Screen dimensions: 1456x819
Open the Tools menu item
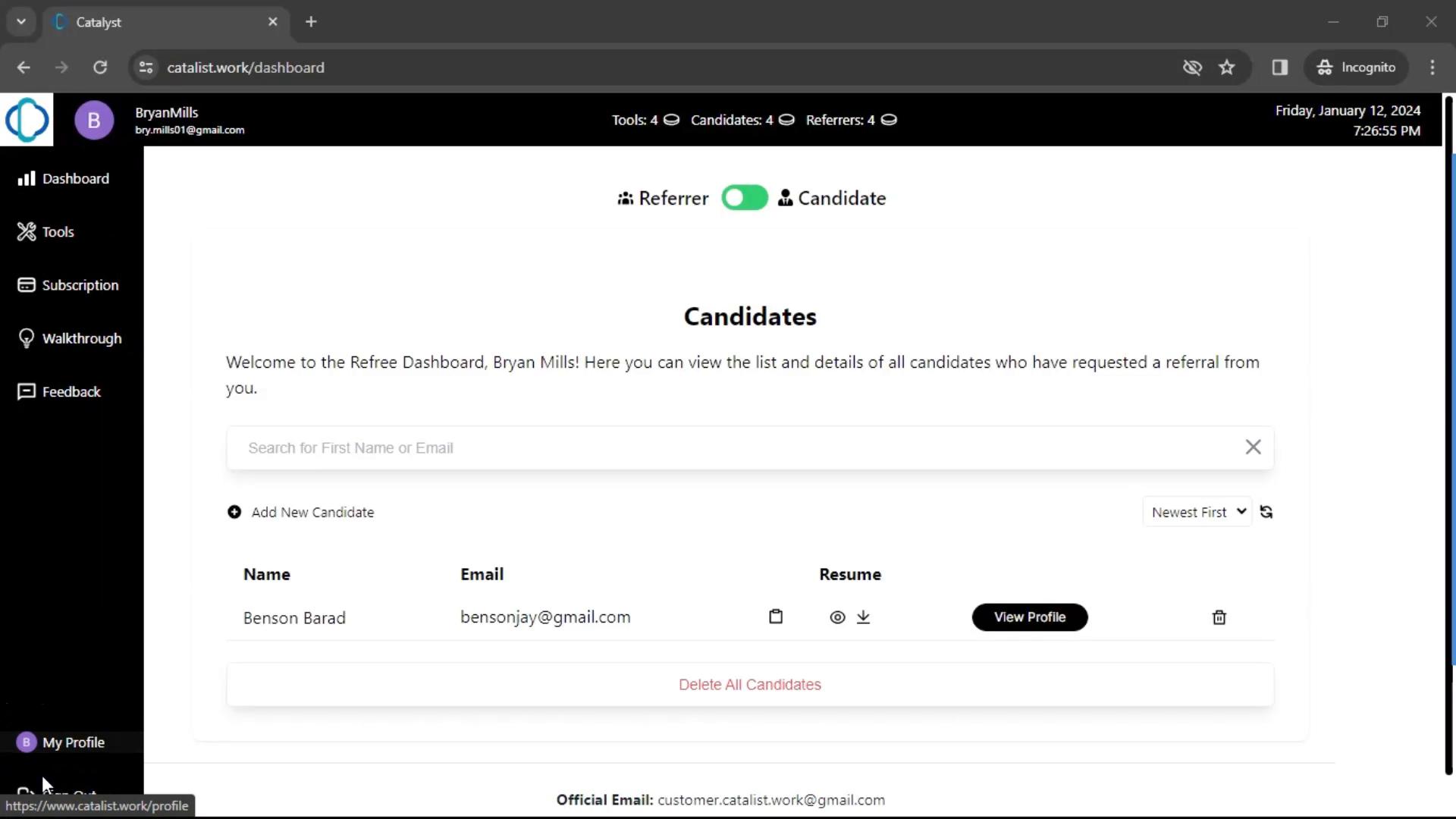pyautogui.click(x=58, y=231)
